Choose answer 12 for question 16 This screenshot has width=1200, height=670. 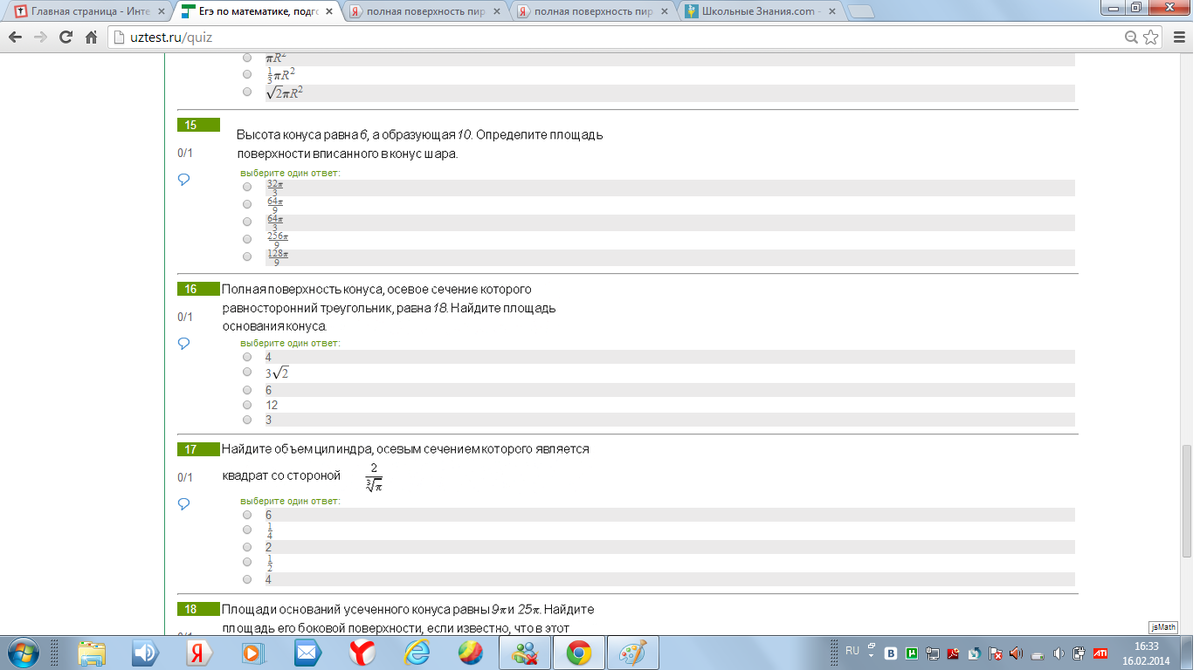pos(247,405)
